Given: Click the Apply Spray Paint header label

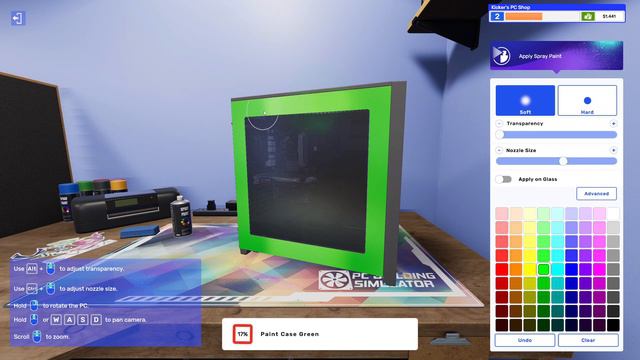Looking at the screenshot, I should click(540, 56).
